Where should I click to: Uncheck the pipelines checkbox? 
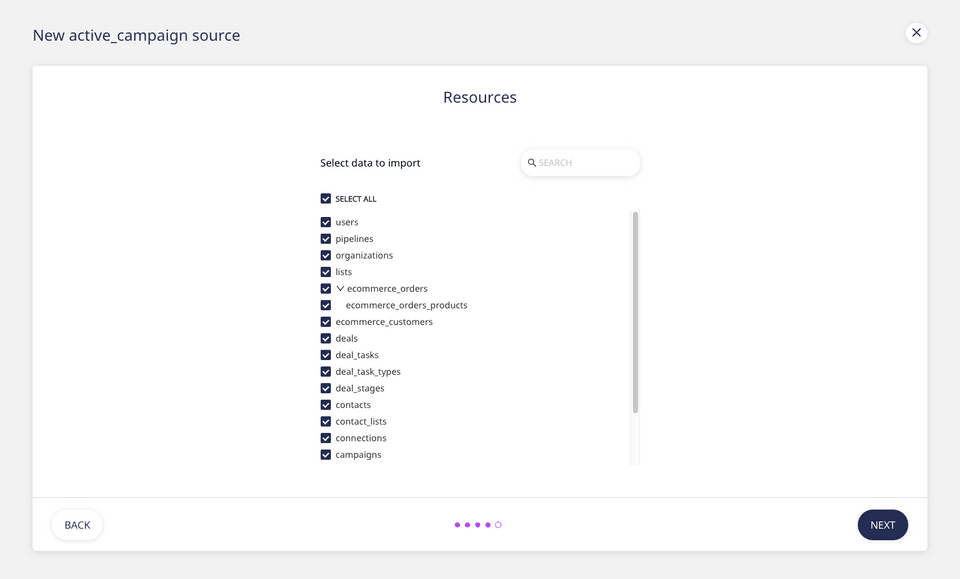325,238
